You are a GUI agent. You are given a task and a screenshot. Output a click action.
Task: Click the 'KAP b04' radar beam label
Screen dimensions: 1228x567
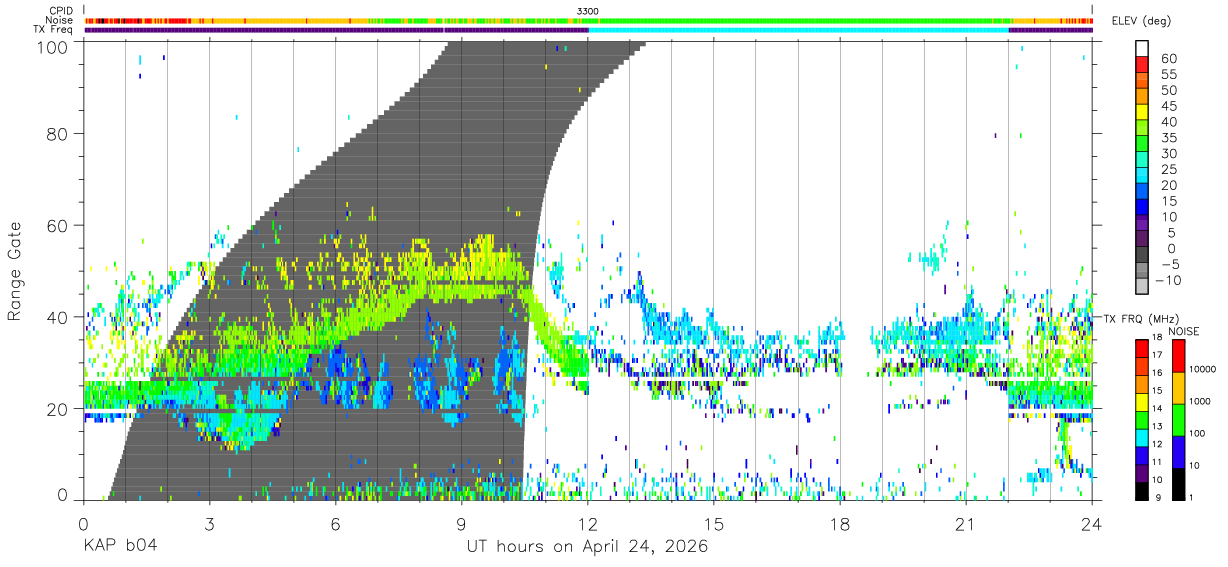pos(119,546)
